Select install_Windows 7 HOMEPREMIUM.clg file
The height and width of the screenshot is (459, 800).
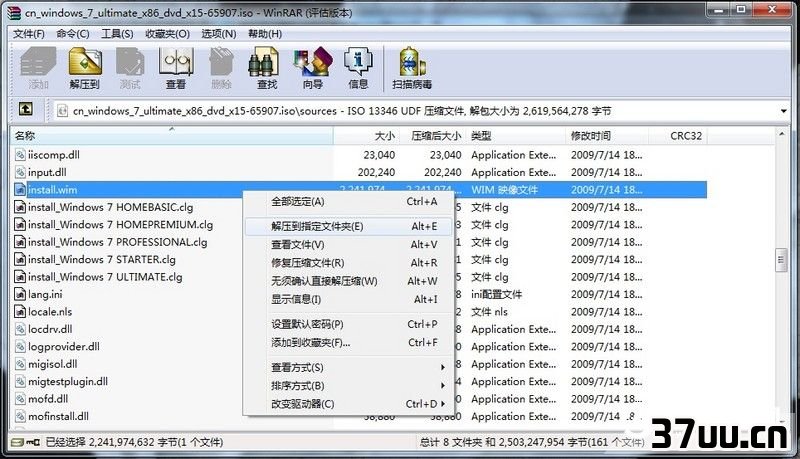[x=120, y=224]
